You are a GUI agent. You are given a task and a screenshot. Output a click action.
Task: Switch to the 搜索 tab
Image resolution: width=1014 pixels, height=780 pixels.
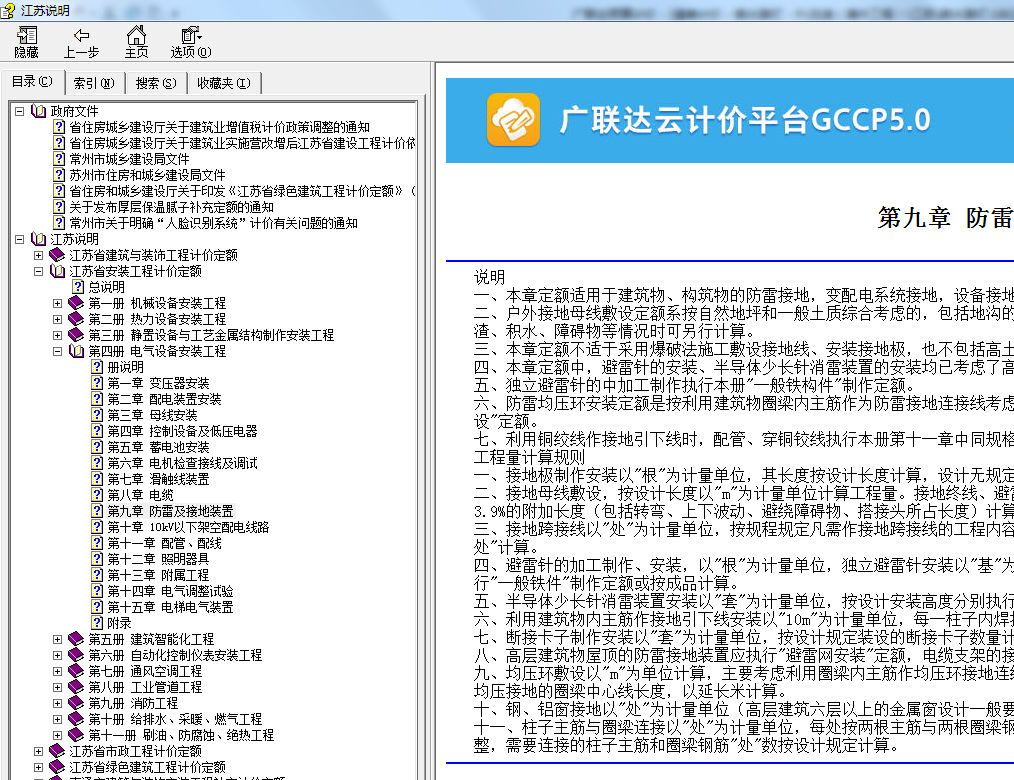click(x=155, y=83)
